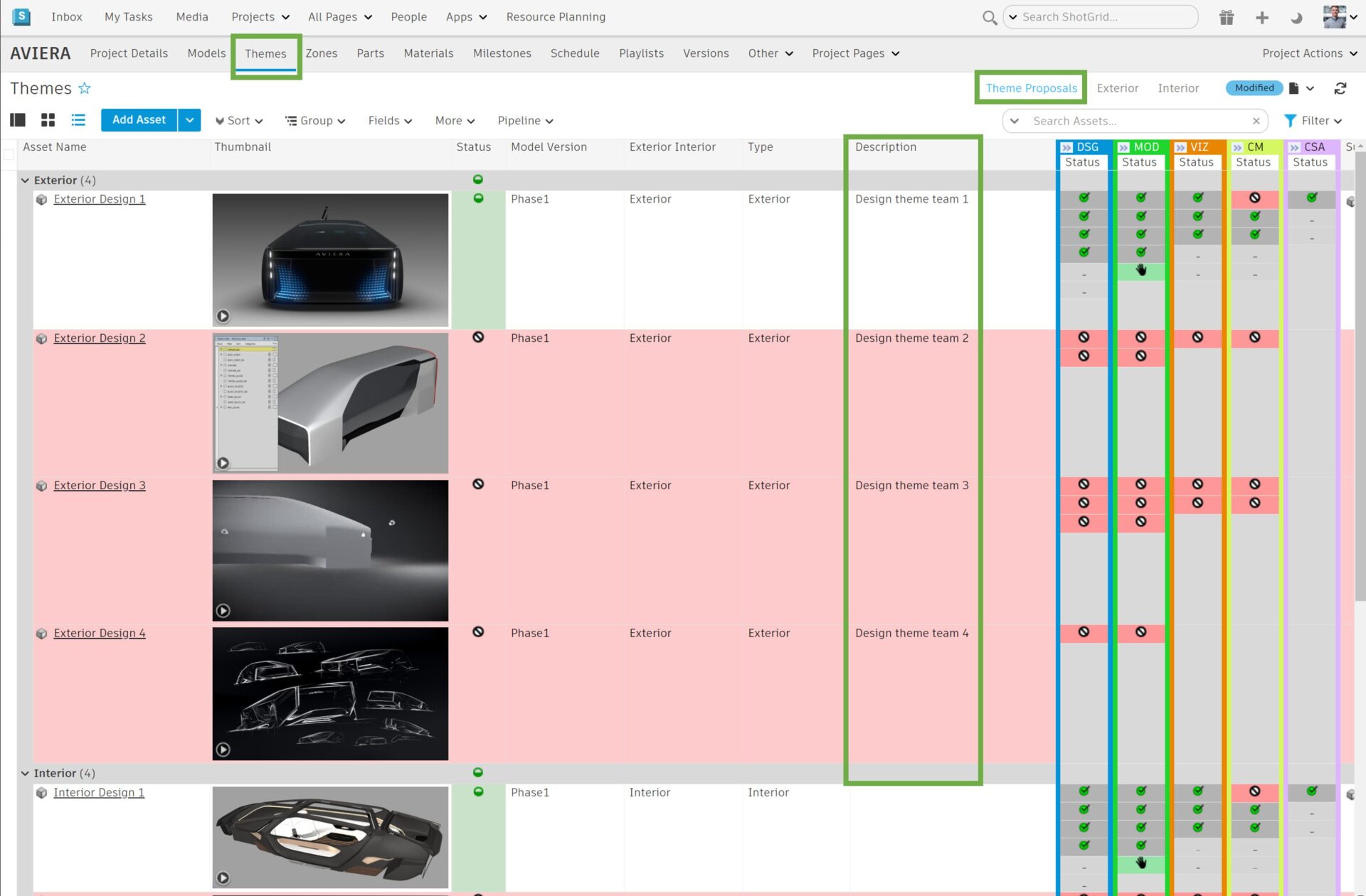
Task: Switch to list view mode
Action: tap(78, 120)
